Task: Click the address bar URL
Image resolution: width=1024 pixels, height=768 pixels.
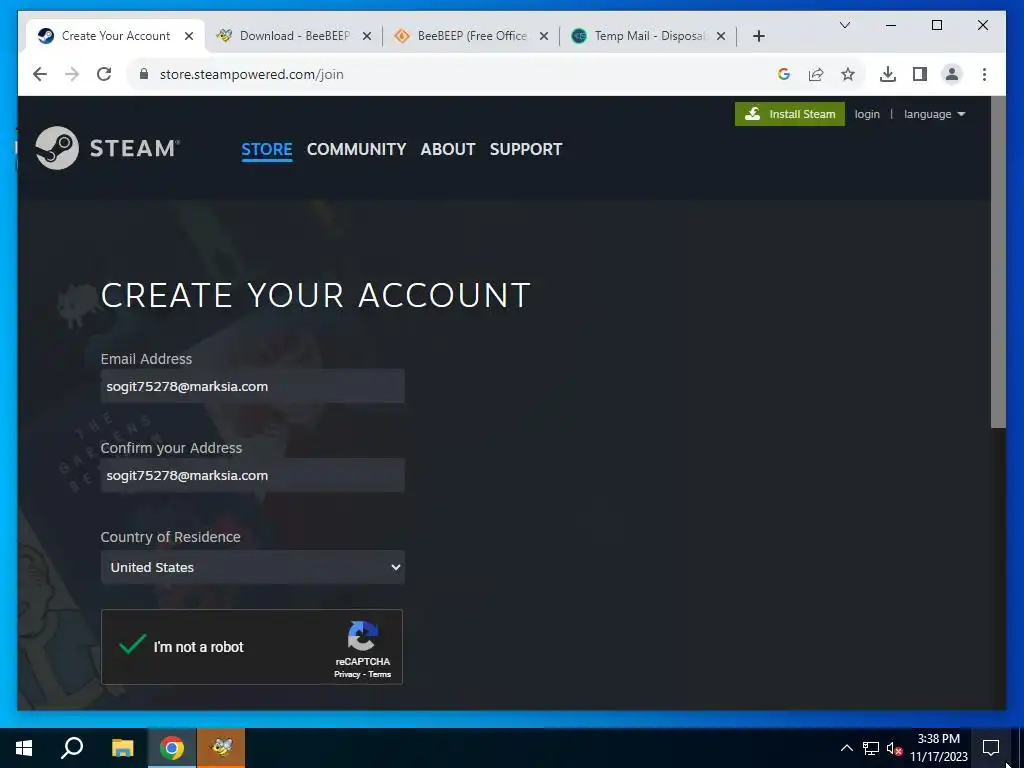Action: (x=251, y=74)
